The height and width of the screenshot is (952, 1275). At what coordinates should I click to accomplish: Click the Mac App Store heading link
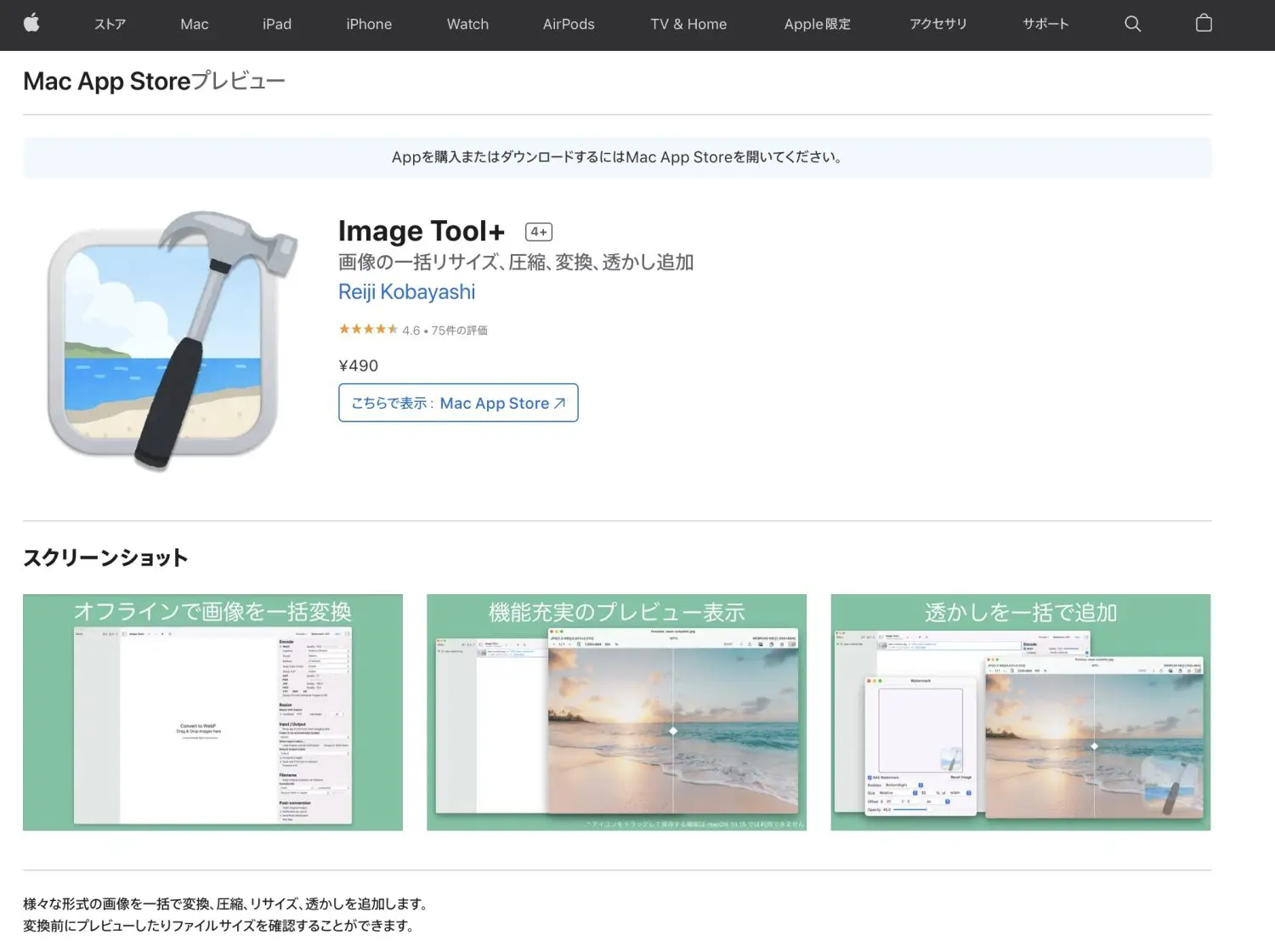[107, 81]
